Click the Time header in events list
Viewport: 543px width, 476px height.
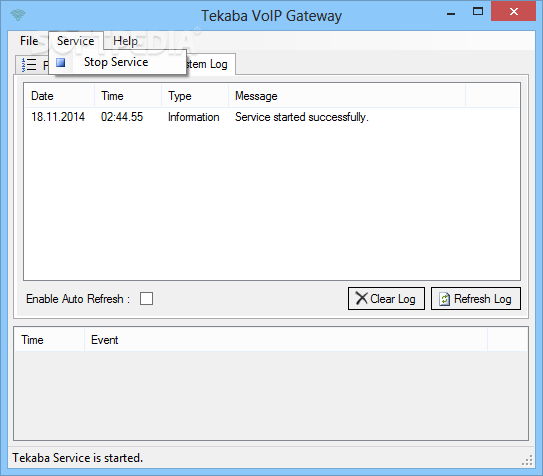tap(50, 340)
